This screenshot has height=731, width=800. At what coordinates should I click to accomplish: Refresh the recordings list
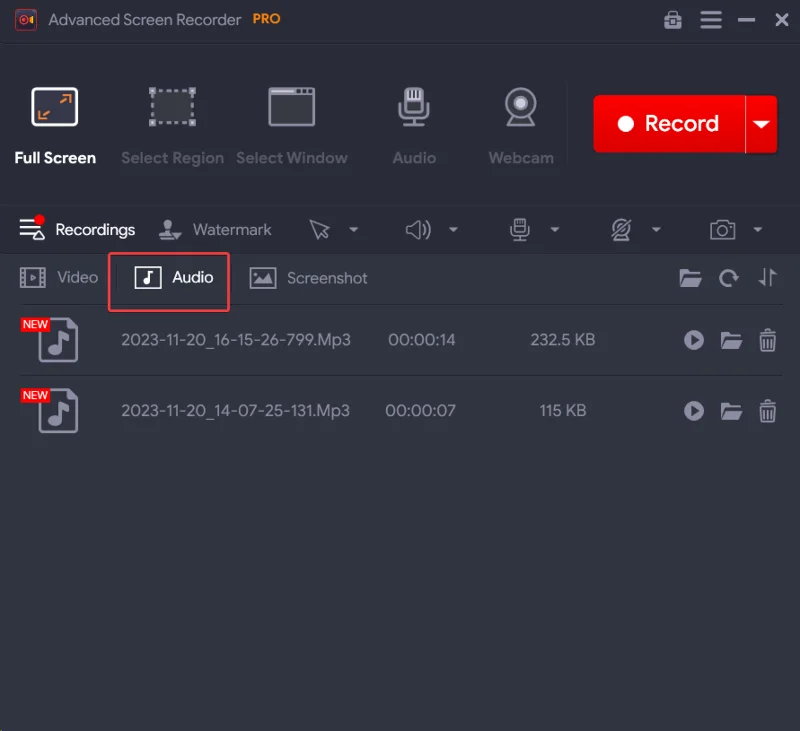pyautogui.click(x=729, y=278)
